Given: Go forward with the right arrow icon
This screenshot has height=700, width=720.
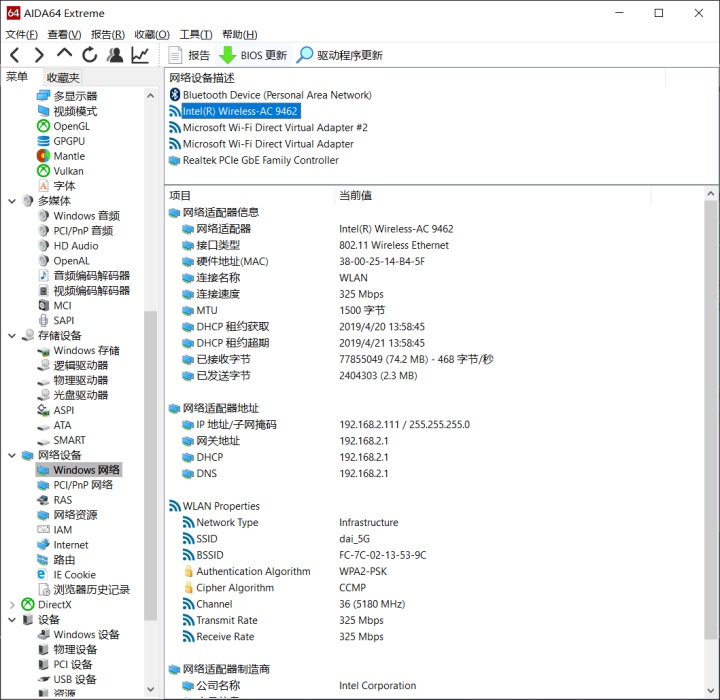Looking at the screenshot, I should [39, 56].
